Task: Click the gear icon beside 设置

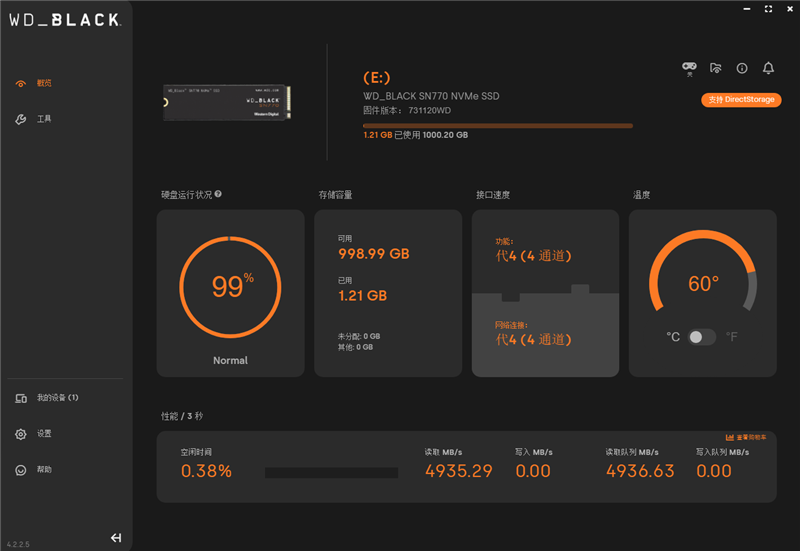Action: (x=20, y=434)
